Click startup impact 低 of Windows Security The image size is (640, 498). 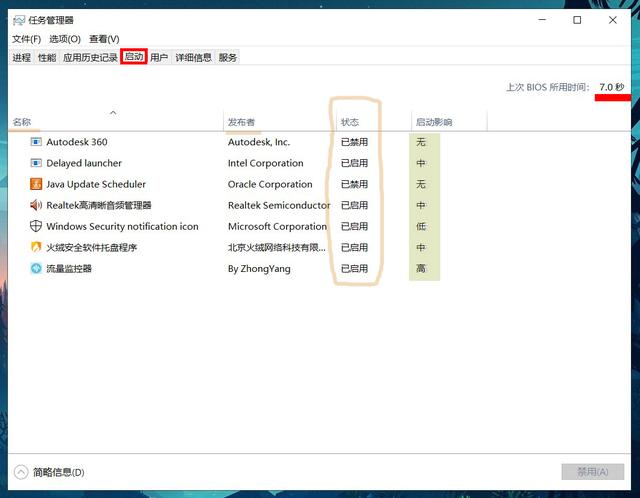[x=421, y=226]
